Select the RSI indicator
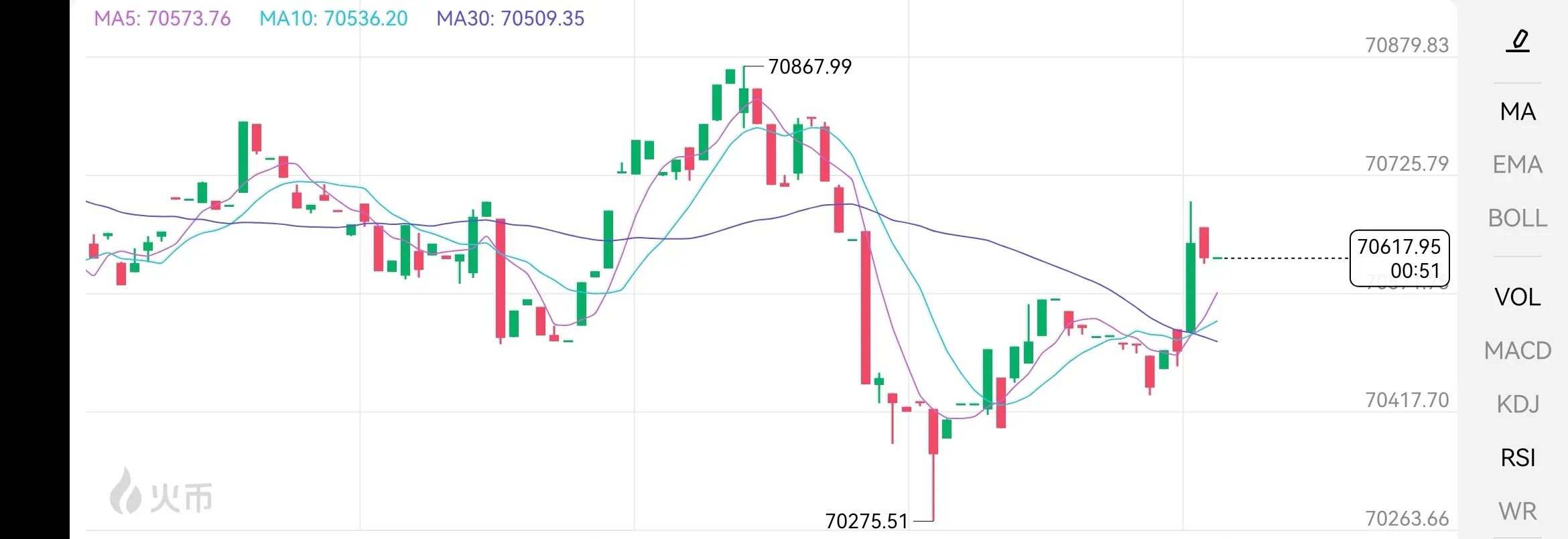Screen dimensions: 1568x539 [x=1517, y=458]
